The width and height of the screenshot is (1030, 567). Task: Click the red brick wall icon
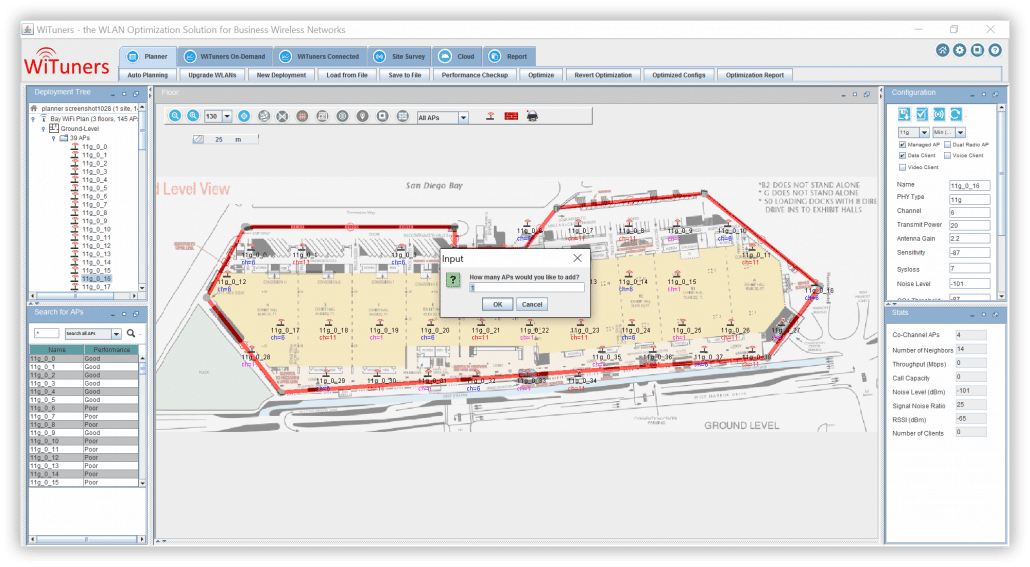[x=511, y=116]
